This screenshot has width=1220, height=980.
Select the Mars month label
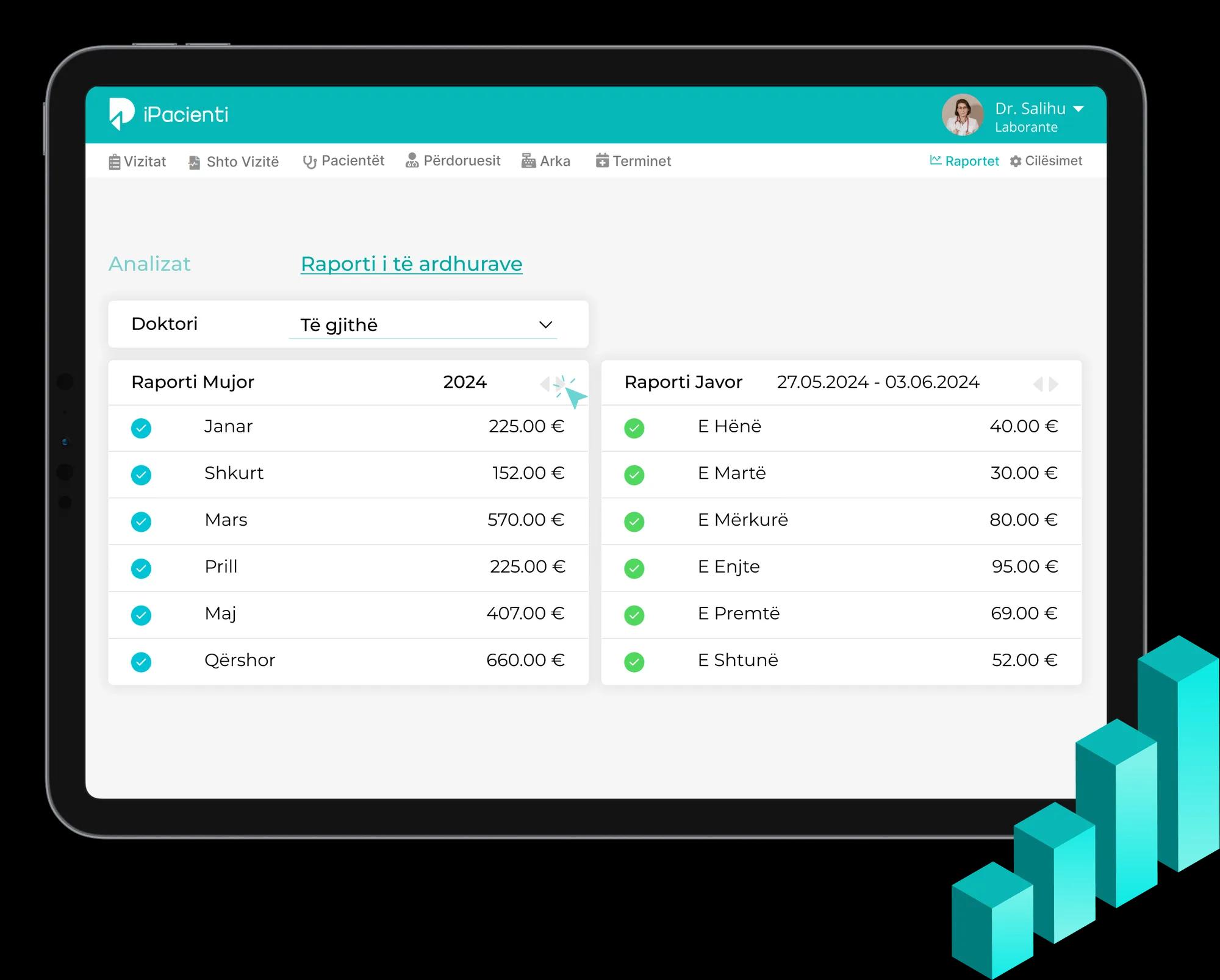[x=226, y=520]
